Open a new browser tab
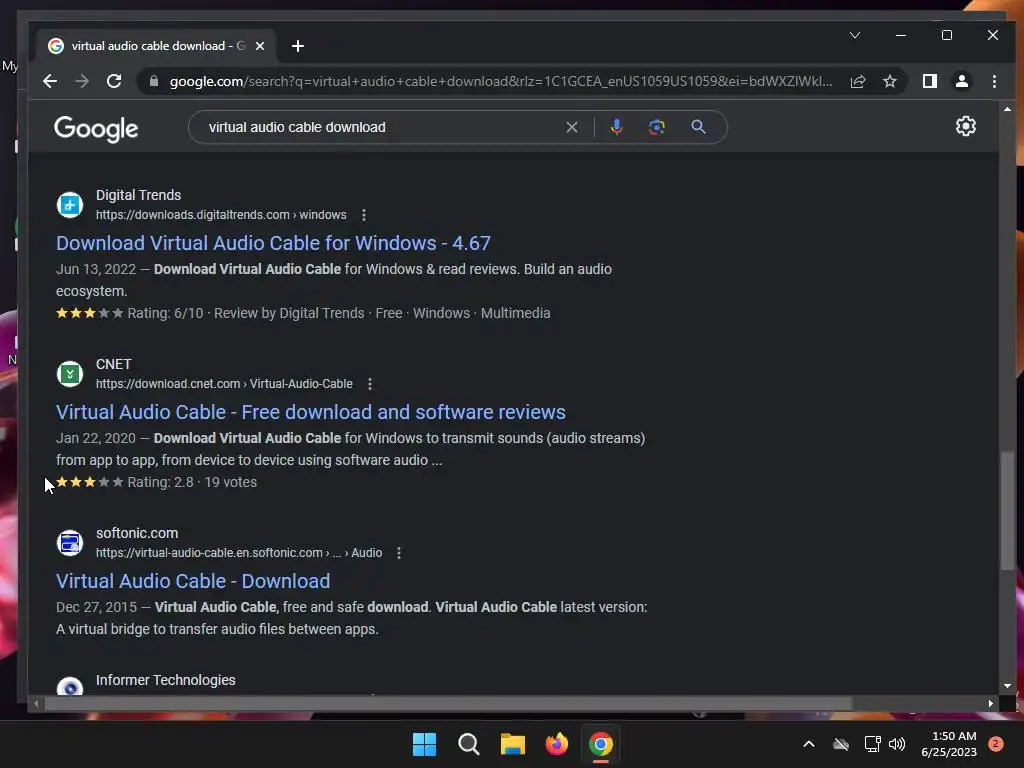This screenshot has height=768, width=1024. [x=298, y=46]
